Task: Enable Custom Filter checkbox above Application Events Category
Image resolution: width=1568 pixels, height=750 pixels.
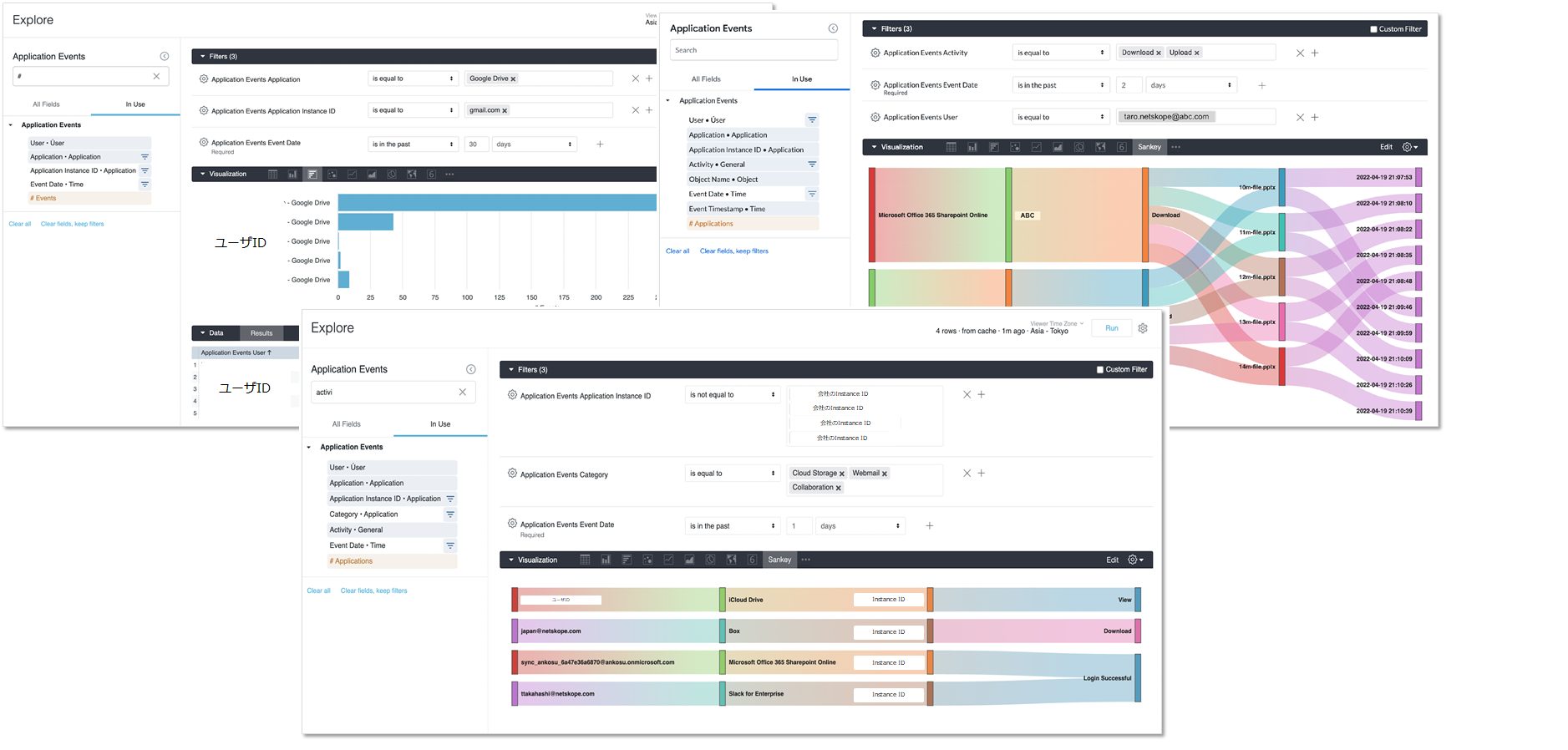Action: [1100, 369]
